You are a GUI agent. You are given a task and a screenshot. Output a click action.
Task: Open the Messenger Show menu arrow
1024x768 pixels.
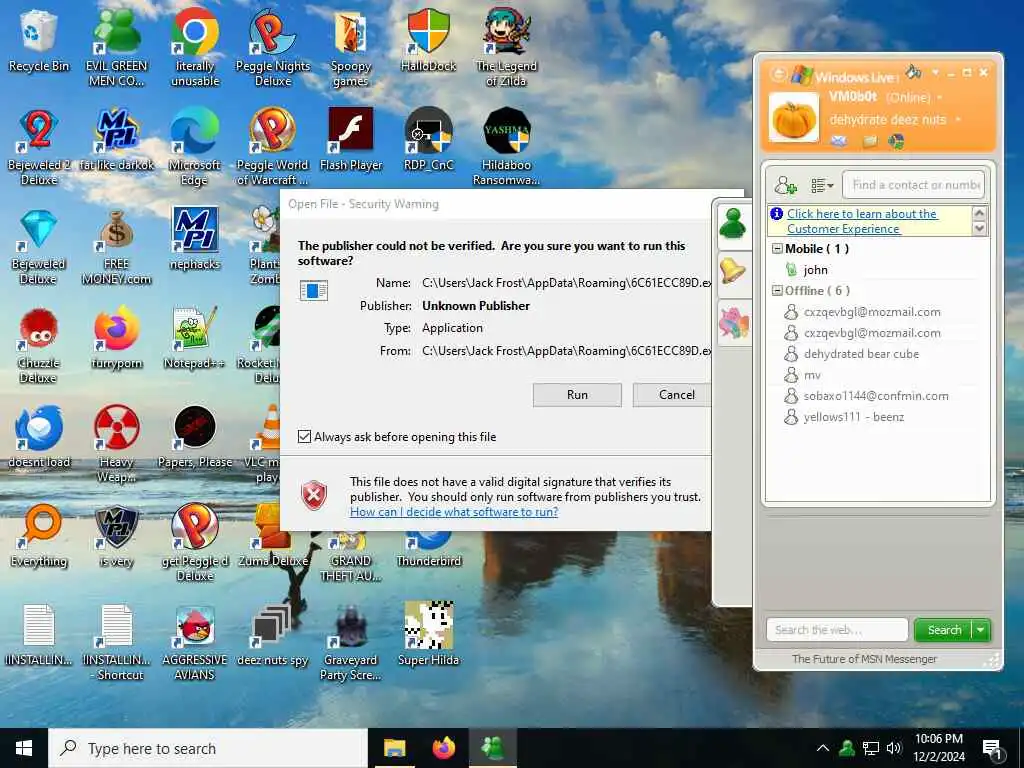(935, 72)
